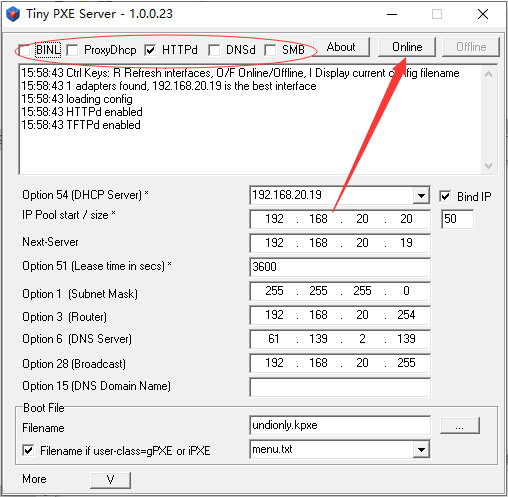Open the About dialog button
This screenshot has width=508, height=497.
tap(341, 47)
